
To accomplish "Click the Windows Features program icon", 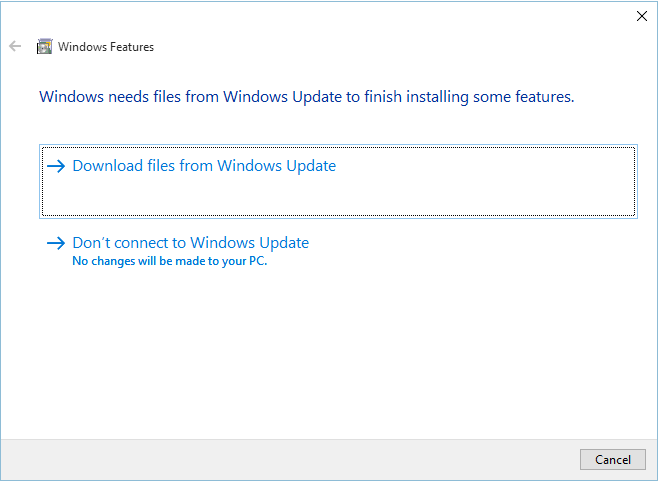I will click(45, 46).
